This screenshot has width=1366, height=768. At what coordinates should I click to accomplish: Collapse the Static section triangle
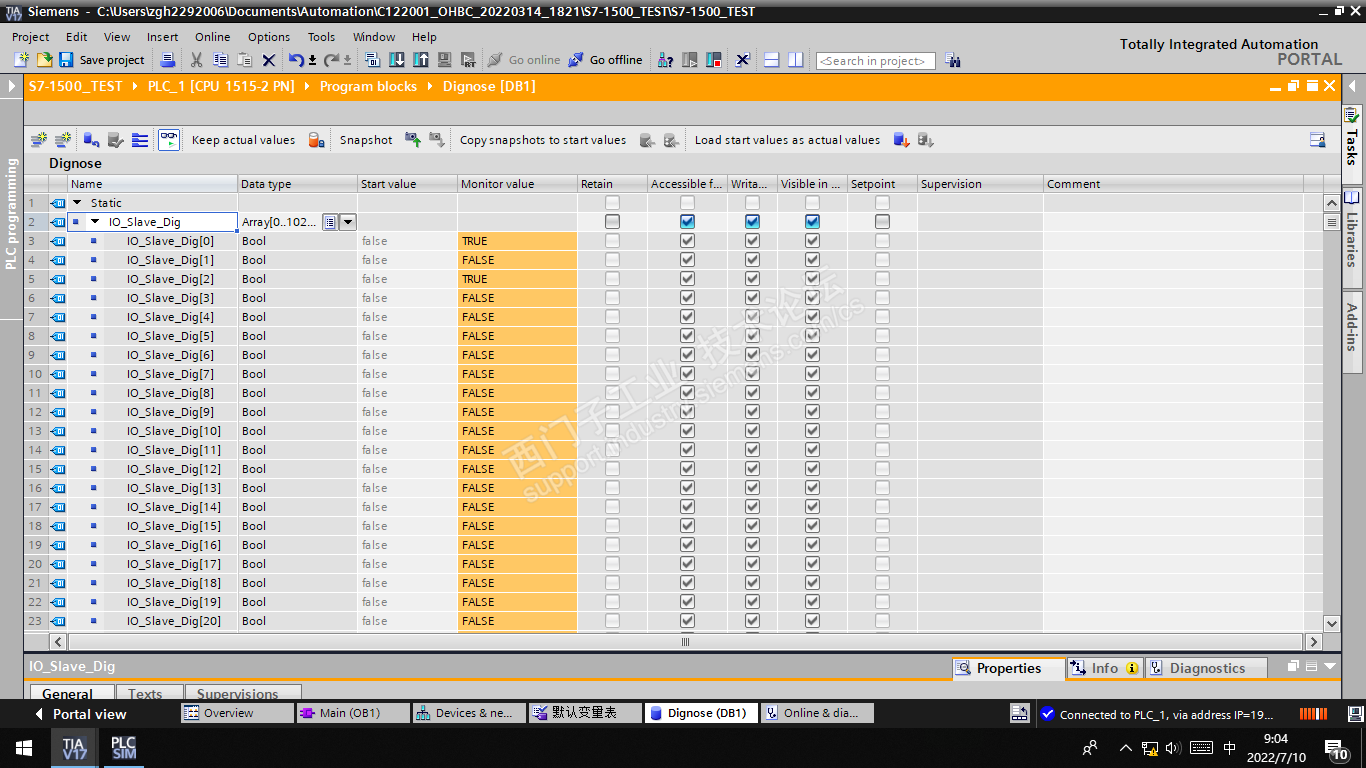(77, 203)
